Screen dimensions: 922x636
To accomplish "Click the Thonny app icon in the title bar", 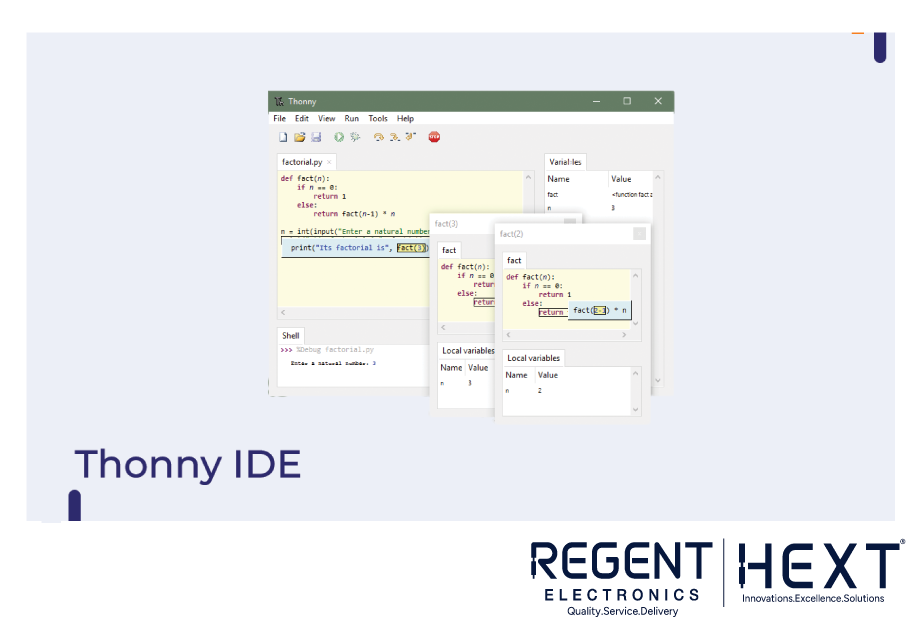I will coord(279,101).
